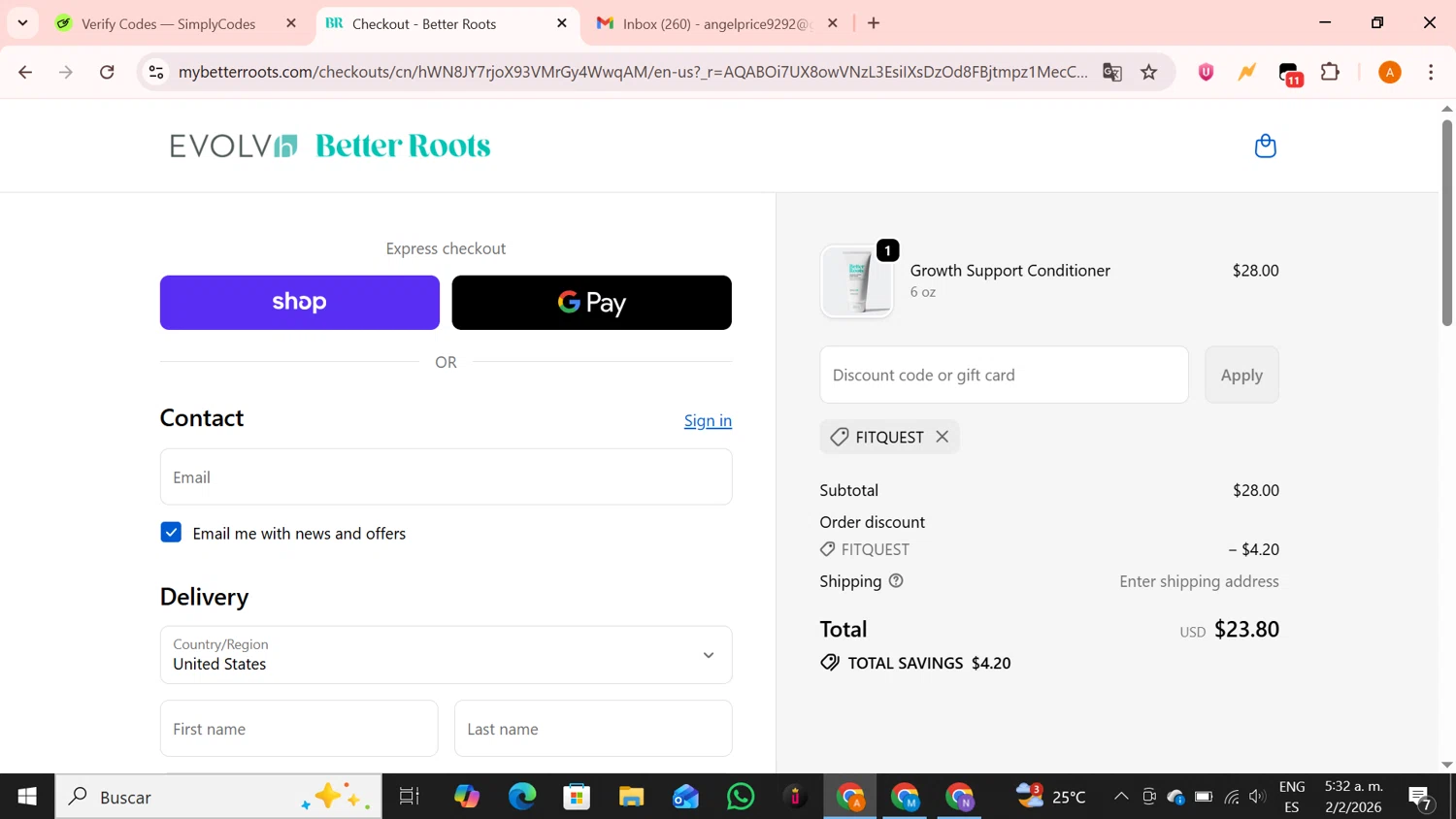Close the Gmail Inbox tab
Viewport: 1456px width, 819px height.
coord(832,23)
